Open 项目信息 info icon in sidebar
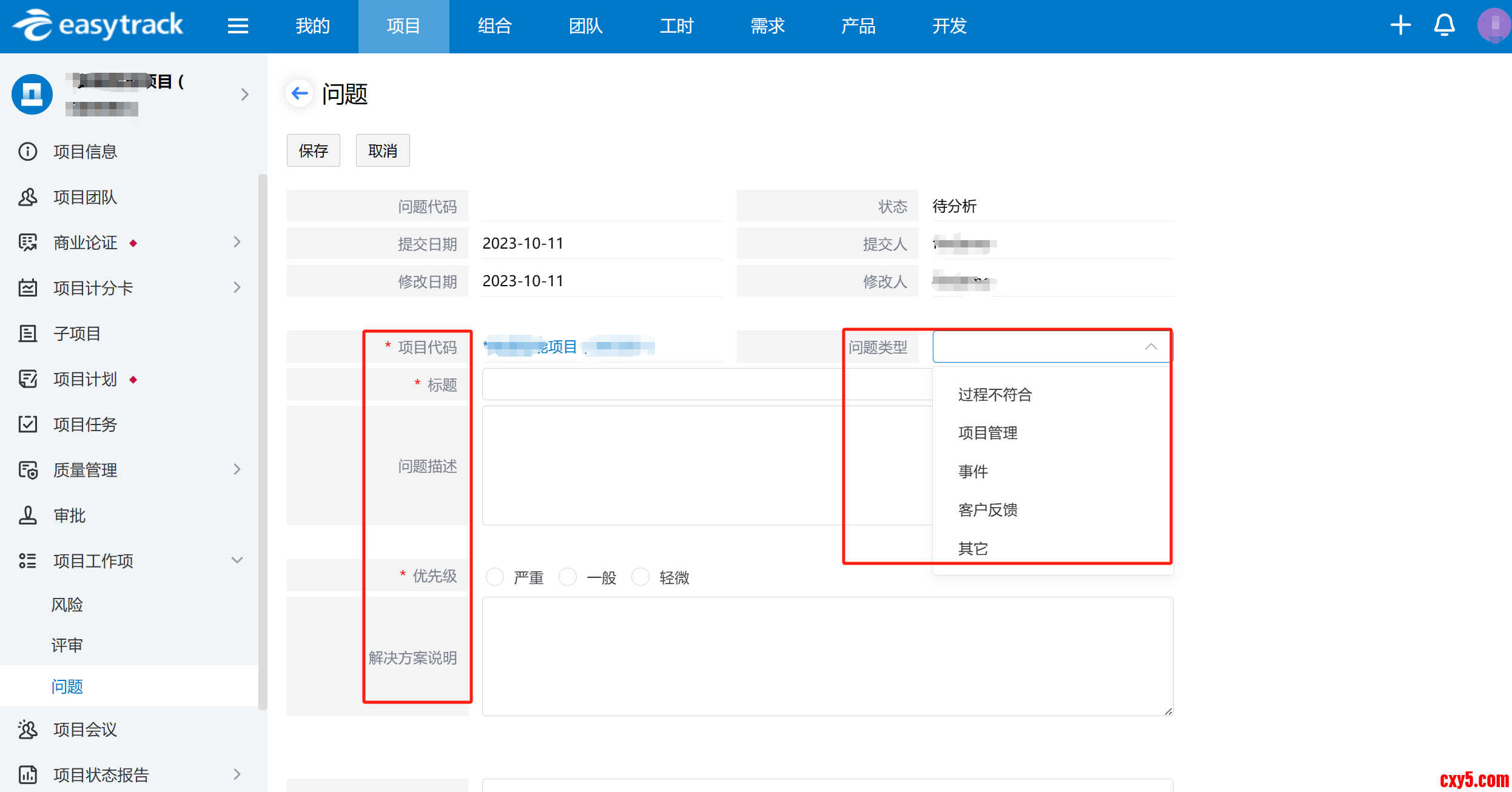1512x792 pixels. (x=28, y=152)
